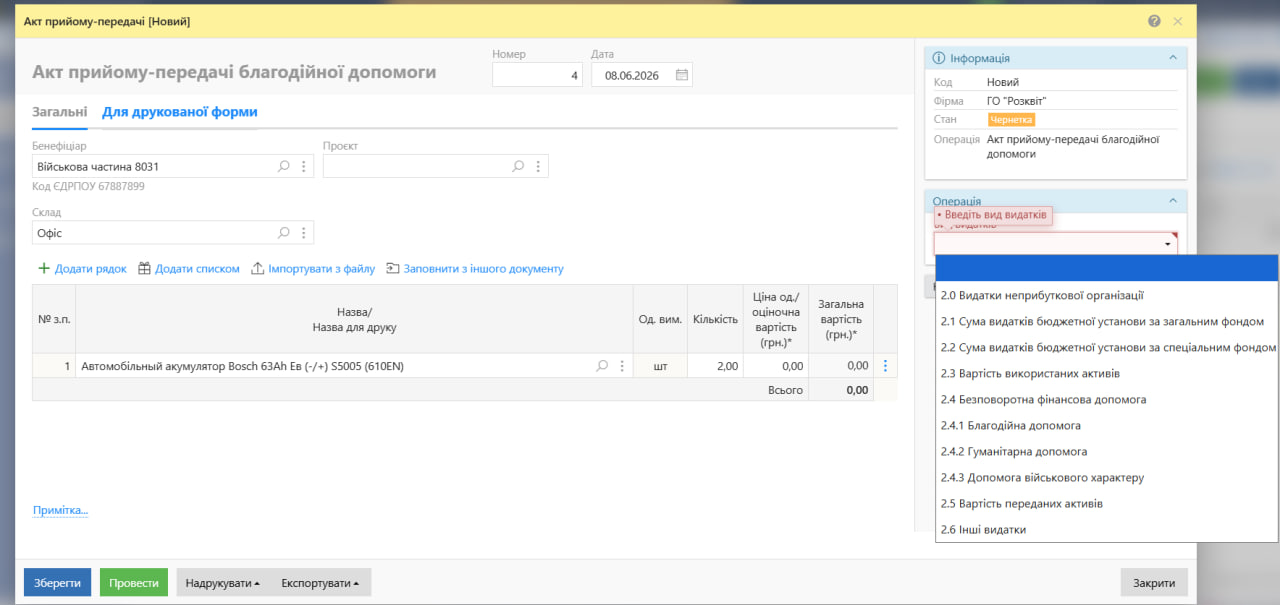Open the Примітка link
1280x605 pixels.
(x=60, y=510)
